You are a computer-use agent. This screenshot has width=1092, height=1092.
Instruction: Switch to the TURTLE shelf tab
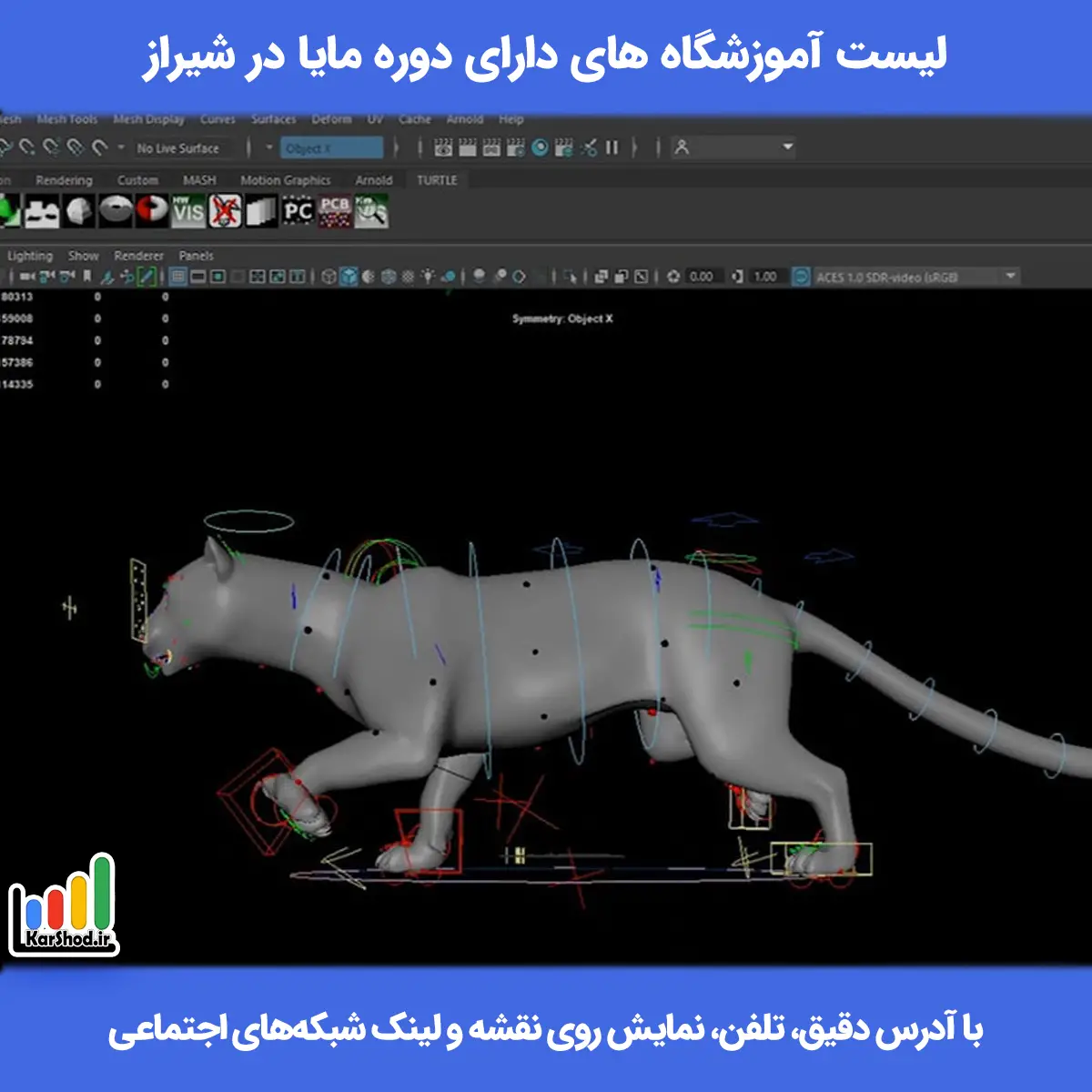437,180
